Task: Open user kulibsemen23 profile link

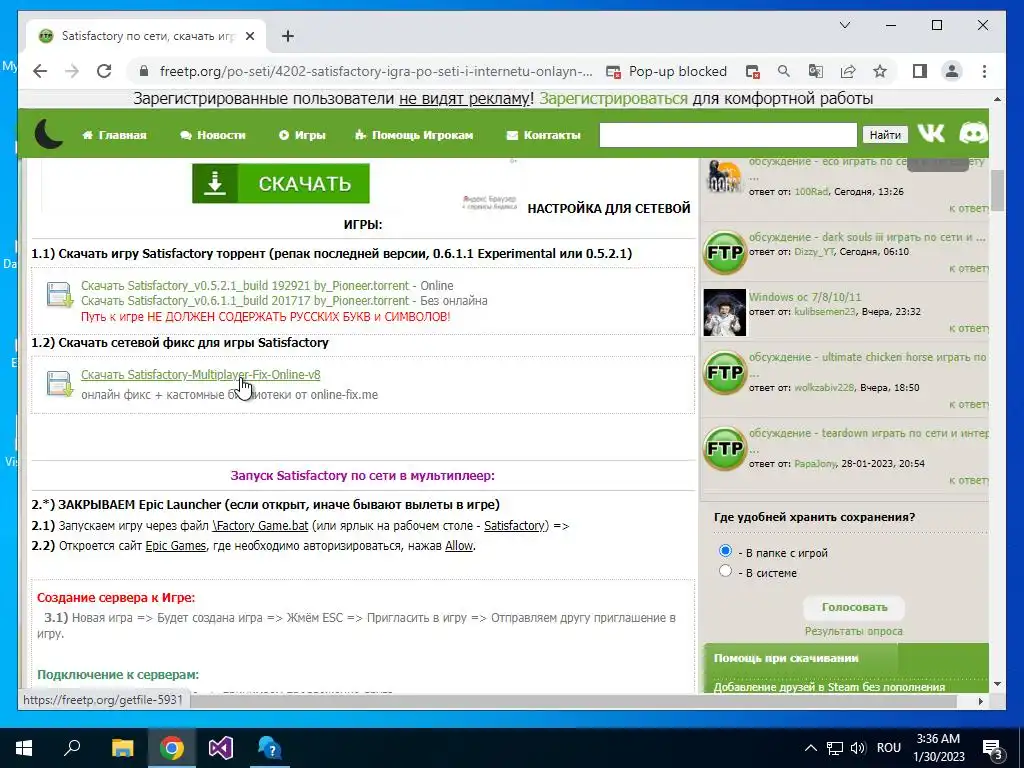Action: pyautogui.click(x=825, y=312)
